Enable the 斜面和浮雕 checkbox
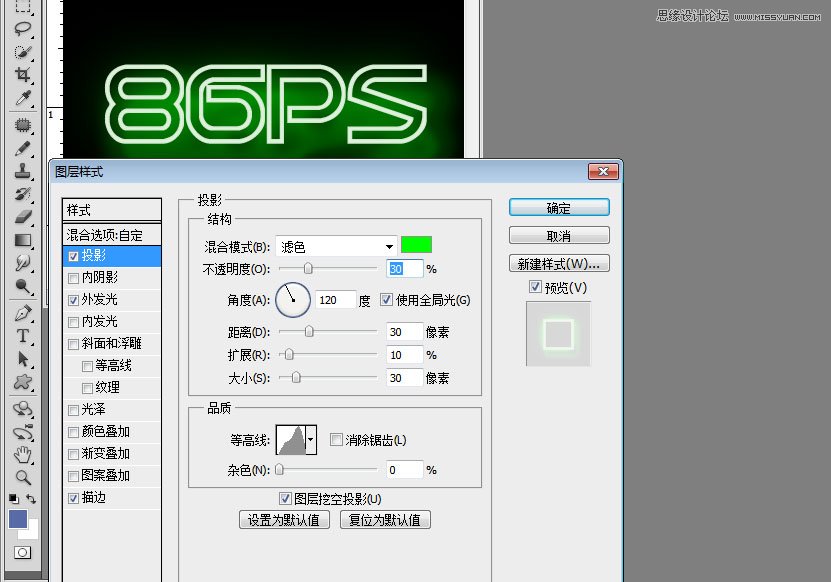This screenshot has width=831, height=582. click(x=73, y=345)
